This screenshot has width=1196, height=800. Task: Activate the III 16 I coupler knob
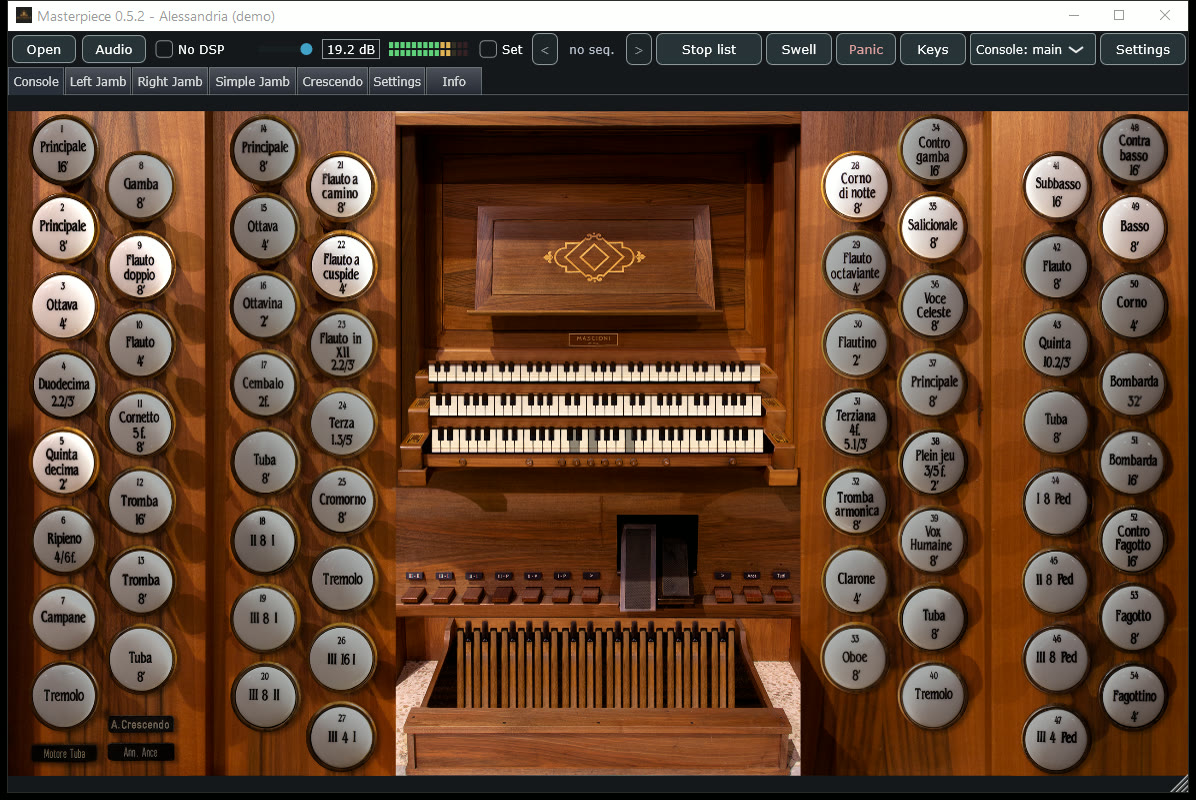342,657
